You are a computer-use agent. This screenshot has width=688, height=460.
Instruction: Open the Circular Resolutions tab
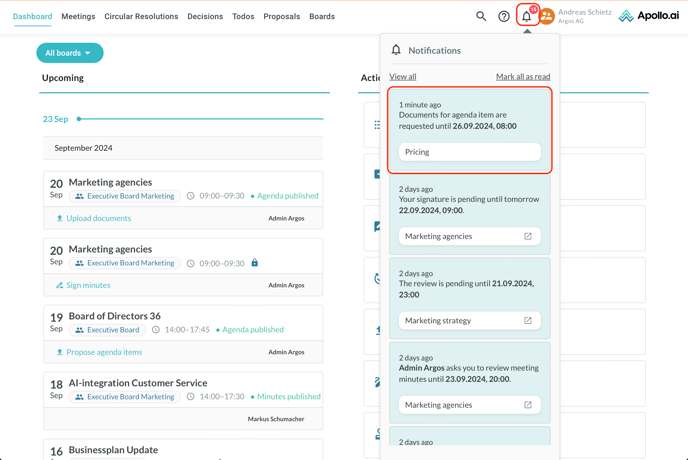click(141, 17)
